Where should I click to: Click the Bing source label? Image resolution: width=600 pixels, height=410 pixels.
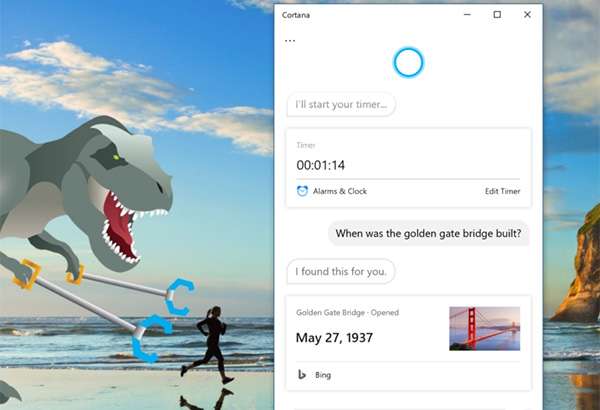pos(323,375)
